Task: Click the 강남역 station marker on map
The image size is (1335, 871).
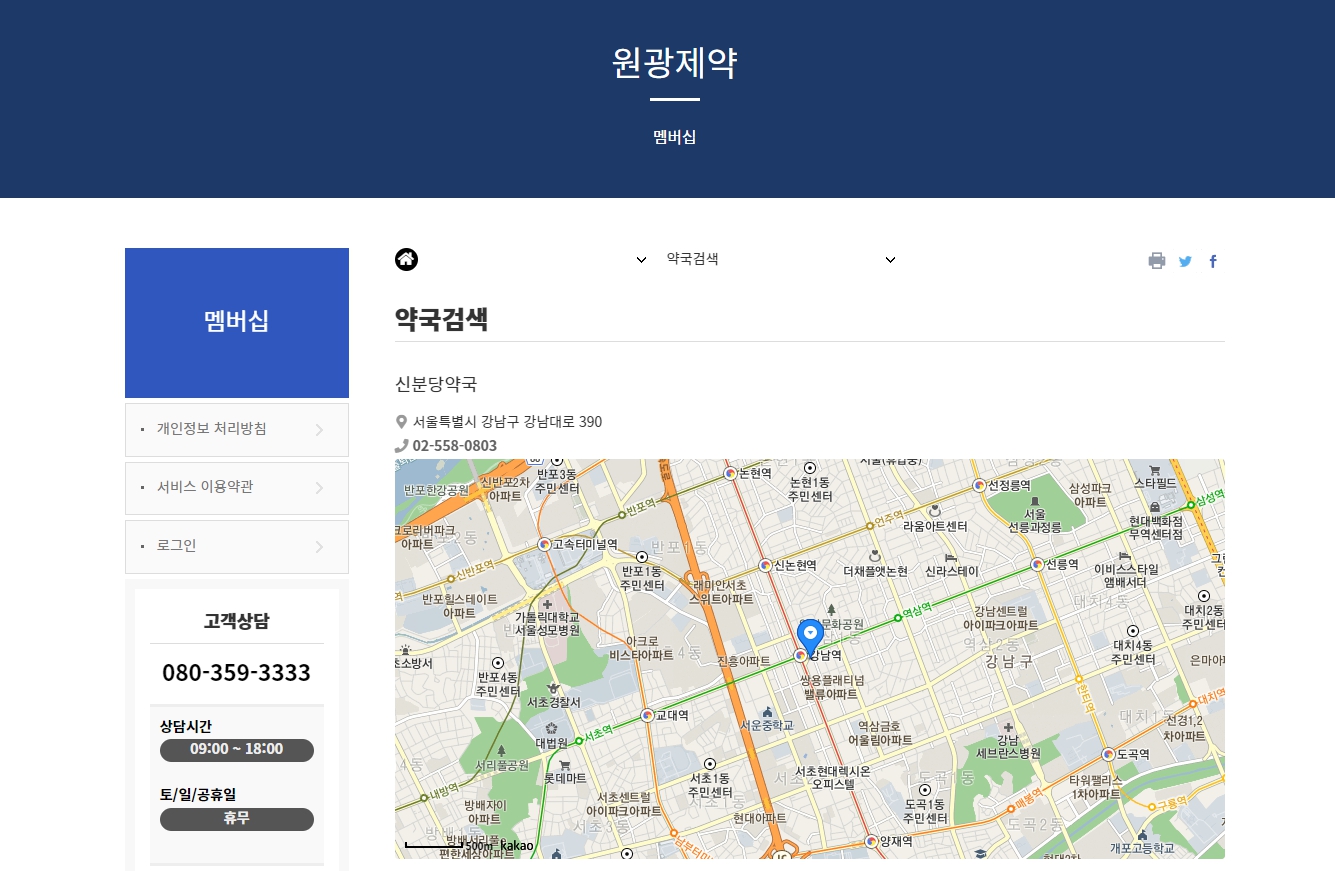Action: pyautogui.click(x=801, y=655)
